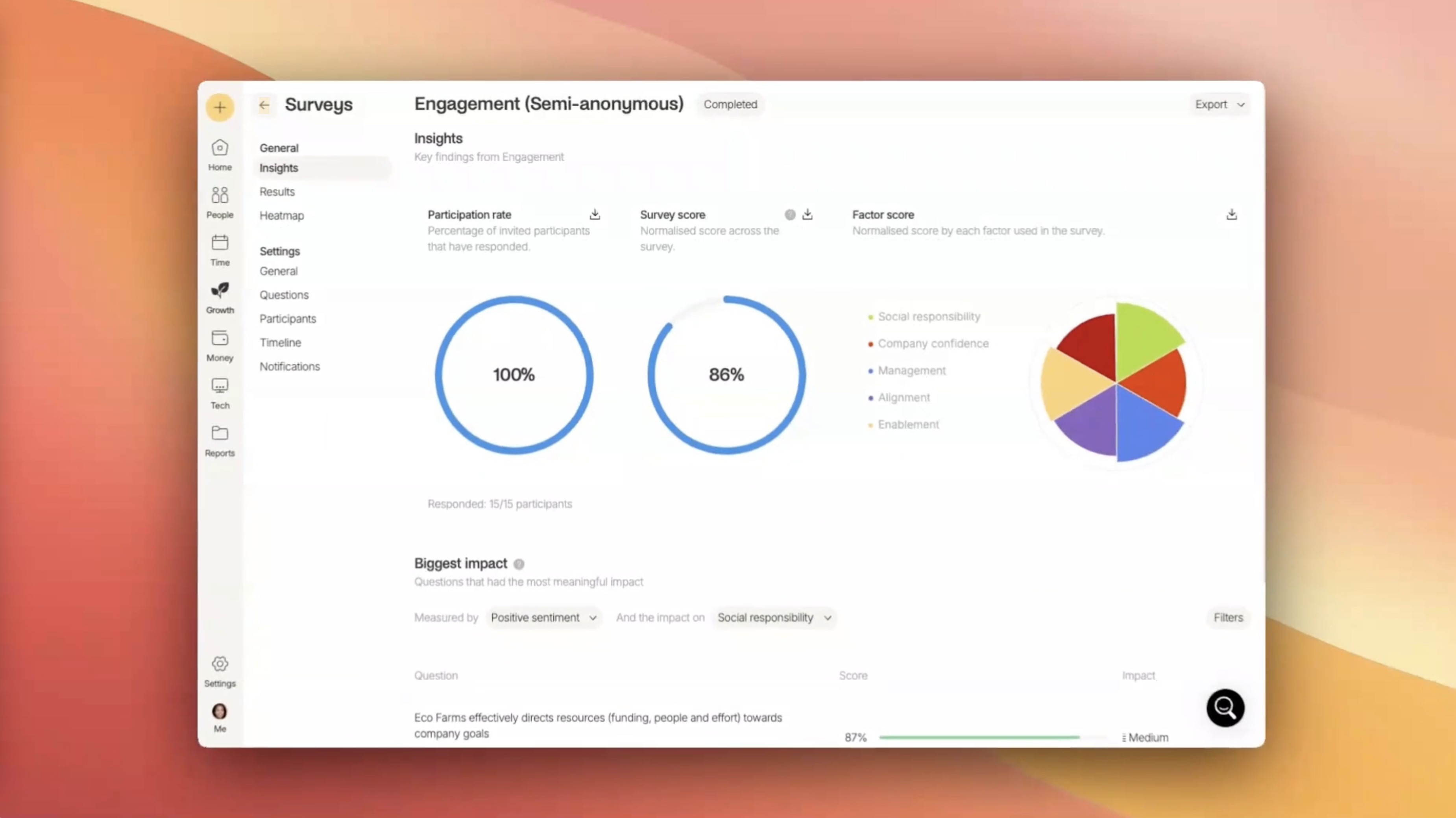This screenshot has height=818, width=1456.
Task: Open the Social responsibility dropdown
Action: pos(774,618)
